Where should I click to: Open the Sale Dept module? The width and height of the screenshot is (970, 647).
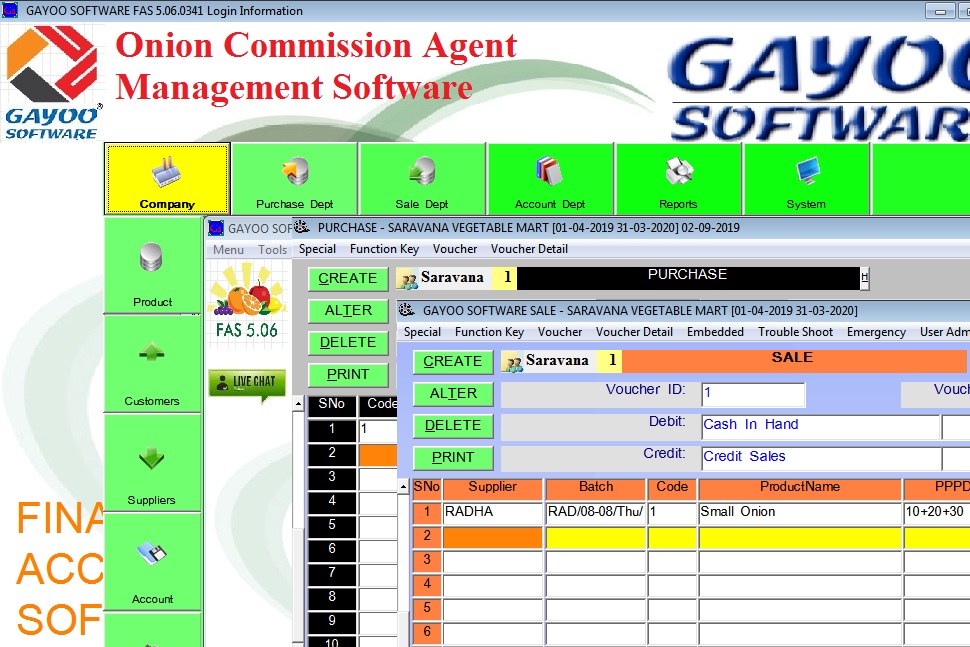point(422,179)
